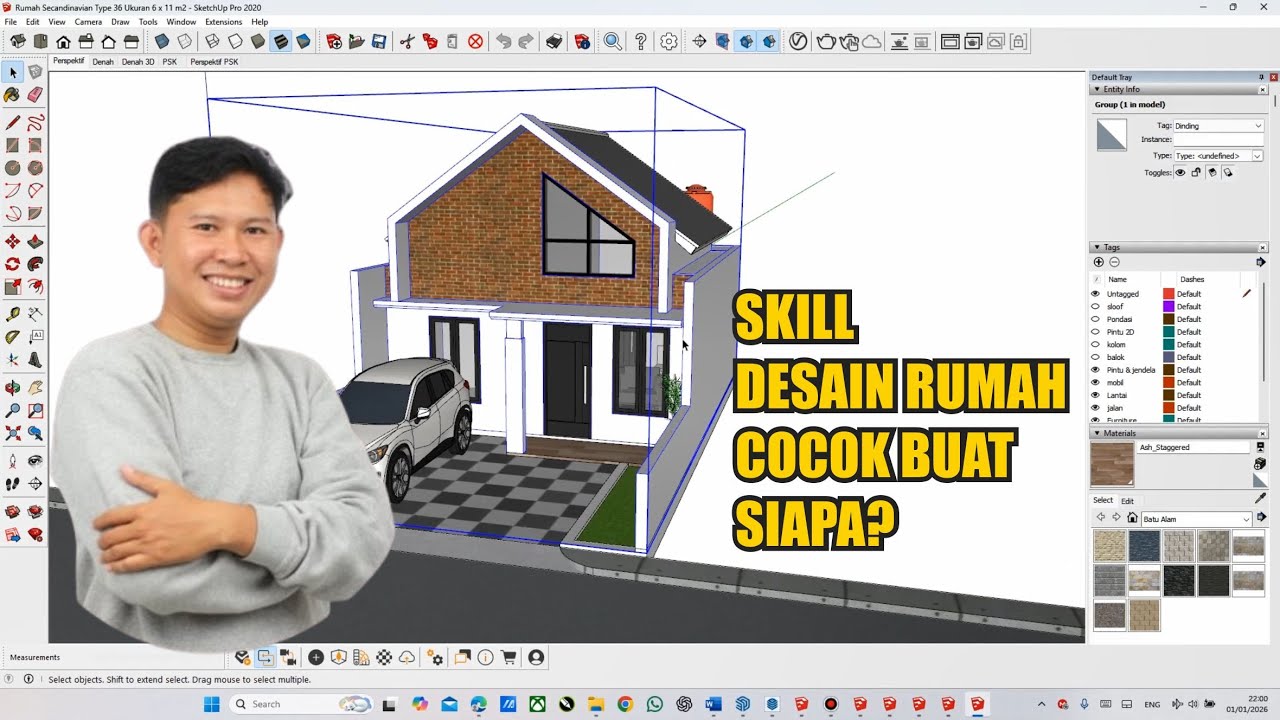Screen dimensions: 1280x720
Task: Collapse the Tags panel
Action: click(x=1097, y=247)
